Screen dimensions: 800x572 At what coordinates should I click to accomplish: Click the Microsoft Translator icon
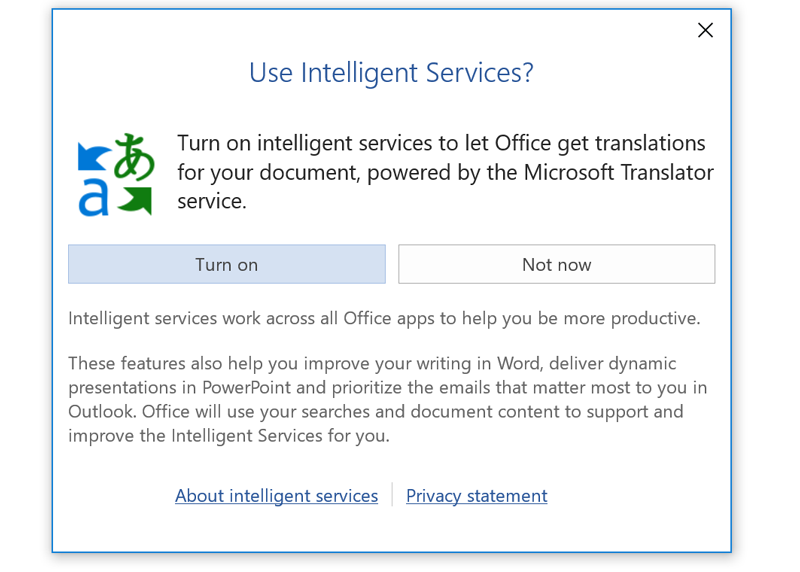click(116, 174)
